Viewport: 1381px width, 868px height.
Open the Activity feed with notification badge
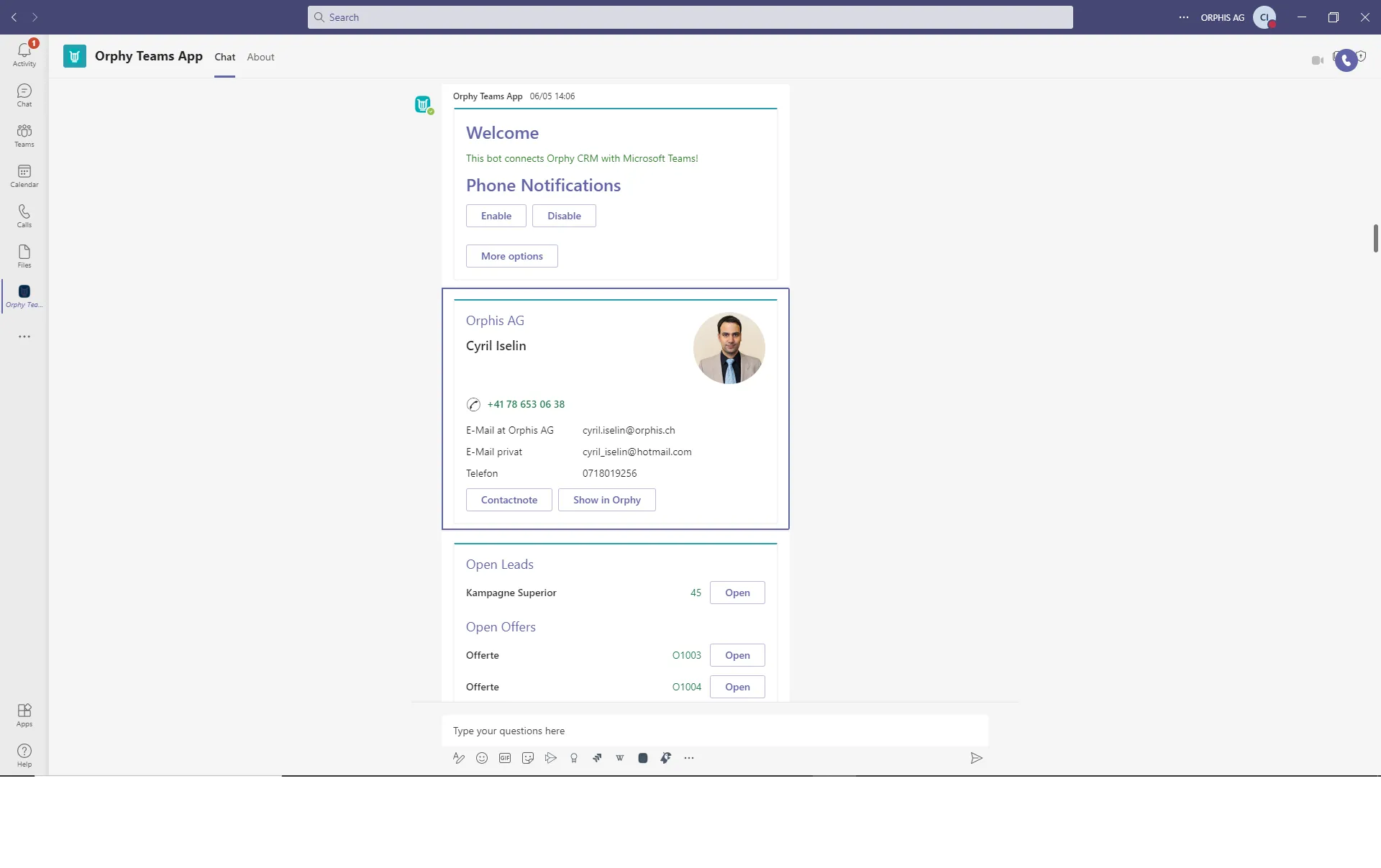[x=24, y=54]
